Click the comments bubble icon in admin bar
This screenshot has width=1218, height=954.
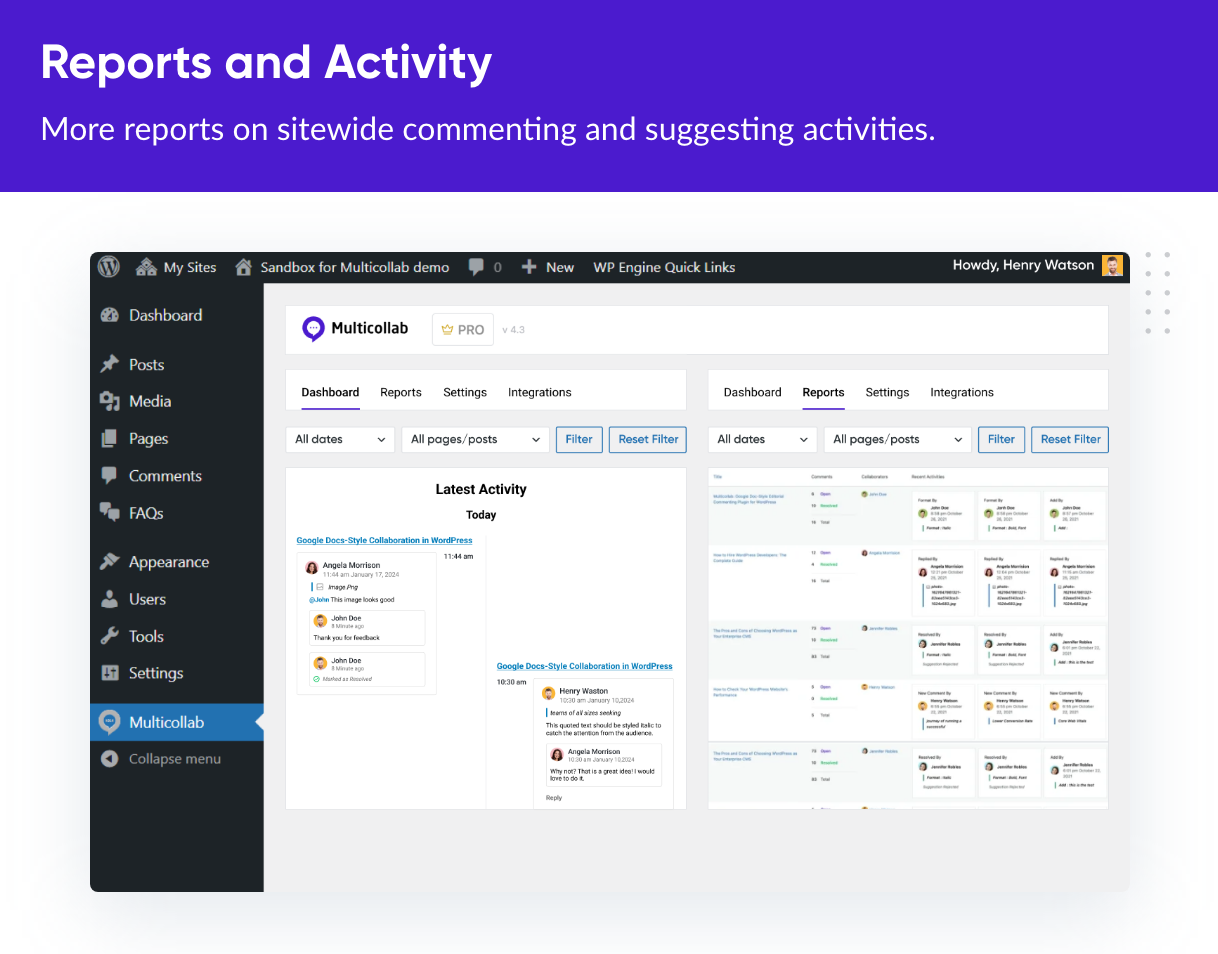pyautogui.click(x=477, y=267)
